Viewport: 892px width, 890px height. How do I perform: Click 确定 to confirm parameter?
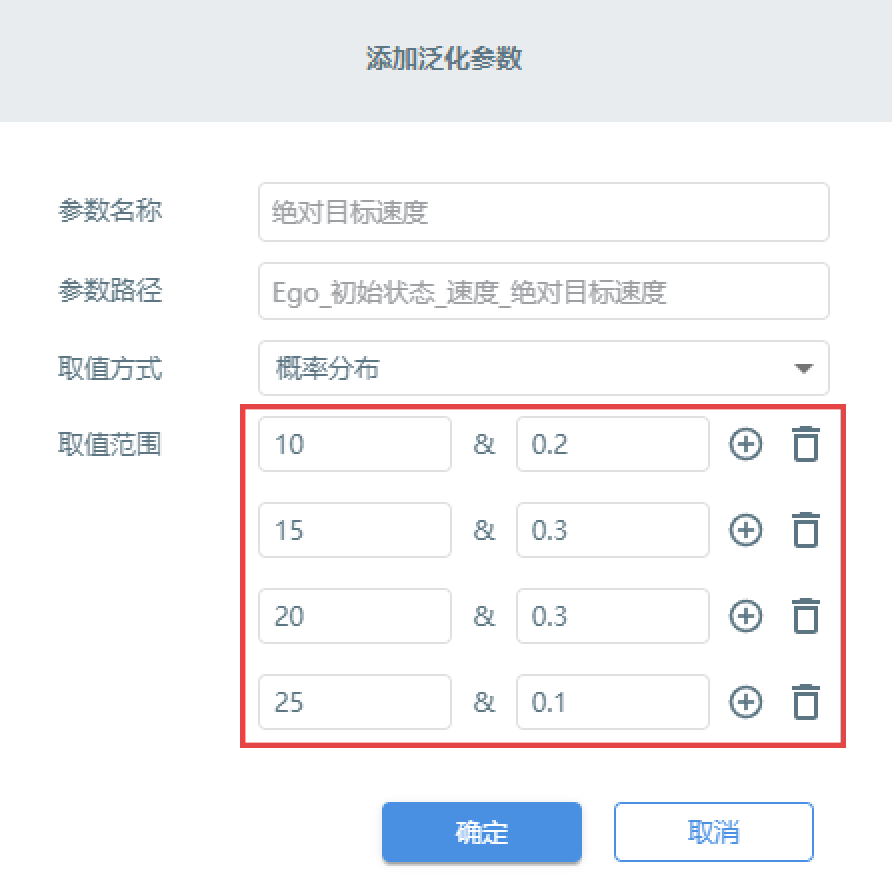point(481,832)
